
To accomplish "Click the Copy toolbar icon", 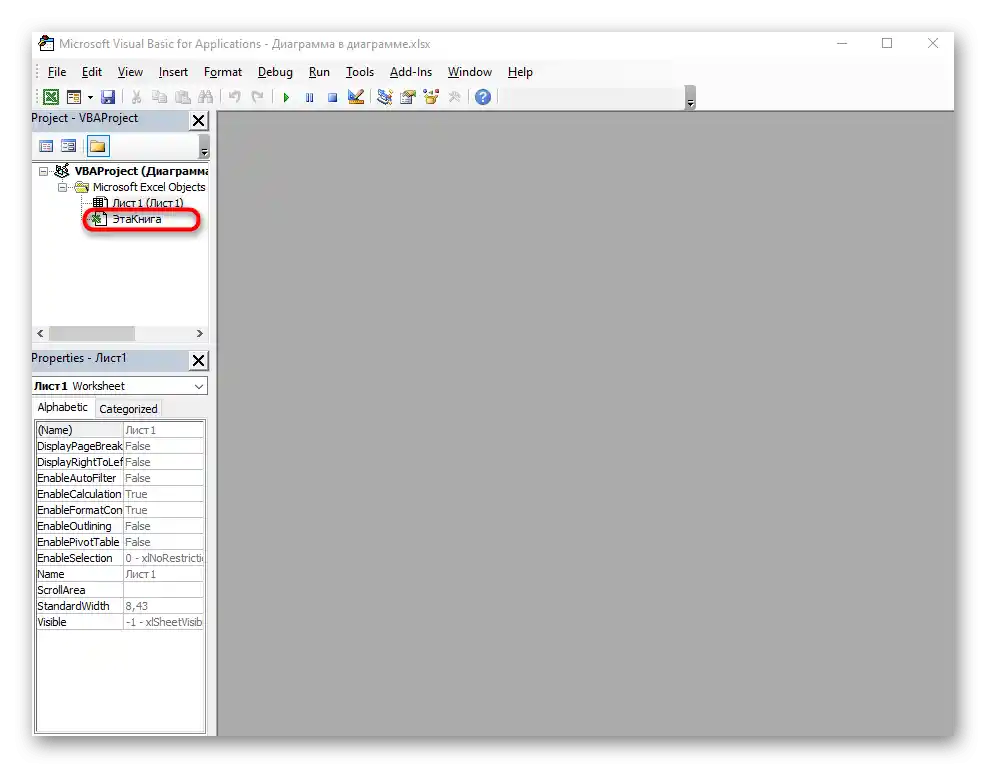I will tap(159, 97).
